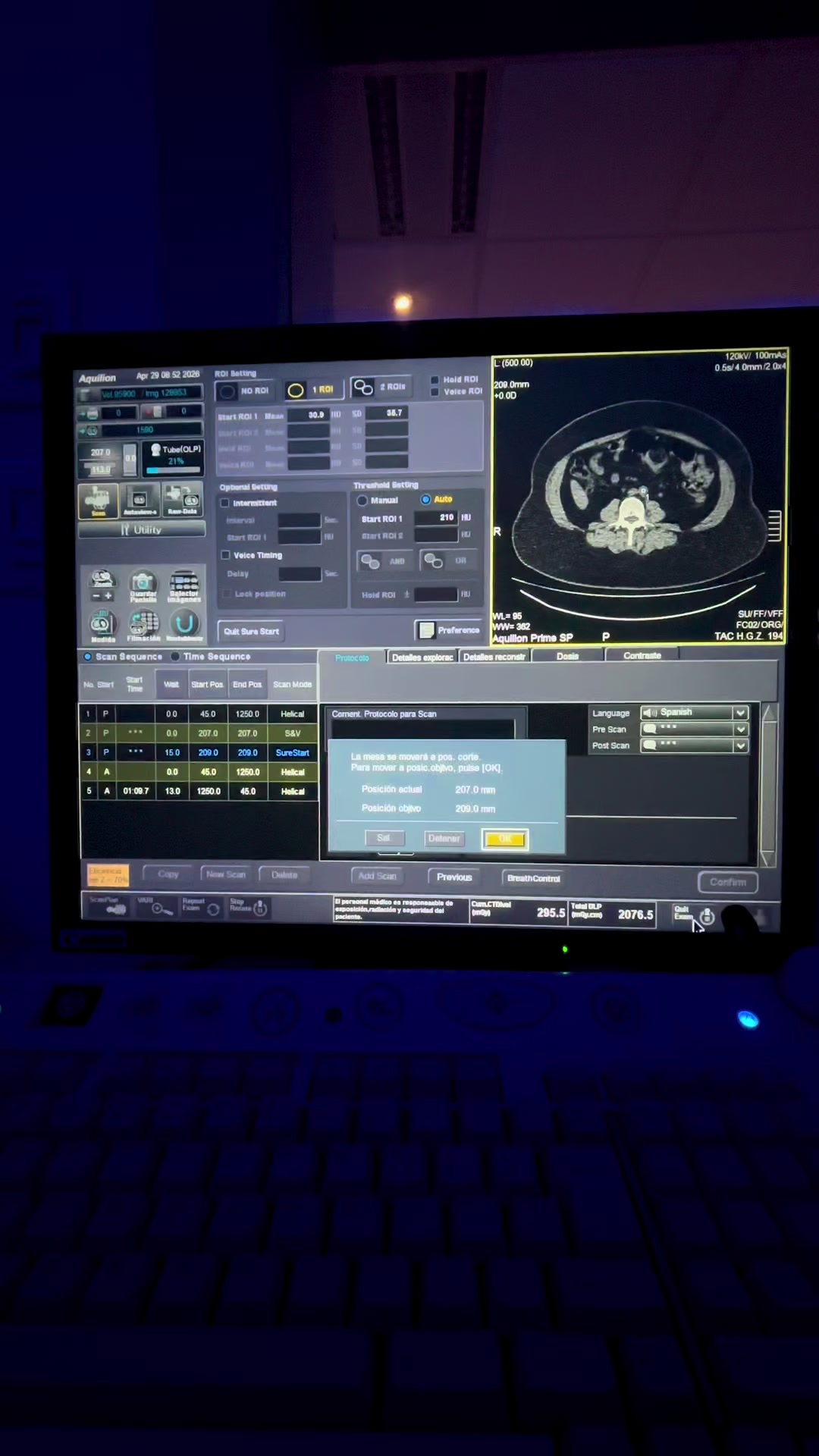Open the Guardar Pantalla camera icon
Image resolution: width=819 pixels, height=1456 pixels.
143,584
